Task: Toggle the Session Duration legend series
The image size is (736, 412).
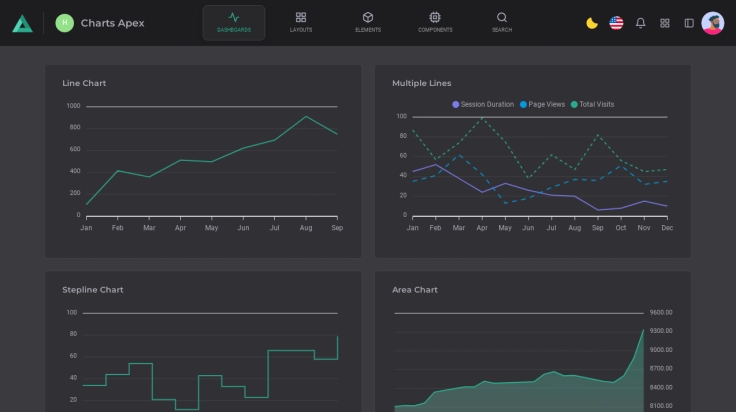Action: tap(487, 104)
